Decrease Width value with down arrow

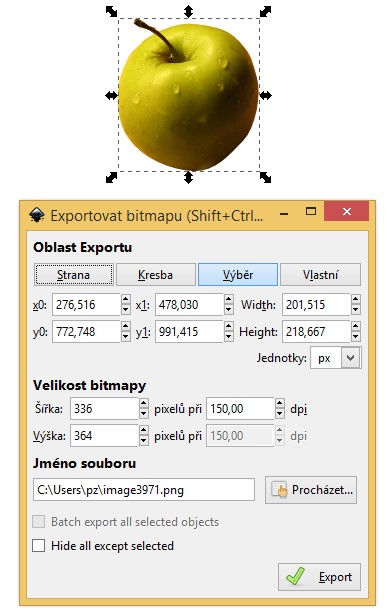[356, 309]
